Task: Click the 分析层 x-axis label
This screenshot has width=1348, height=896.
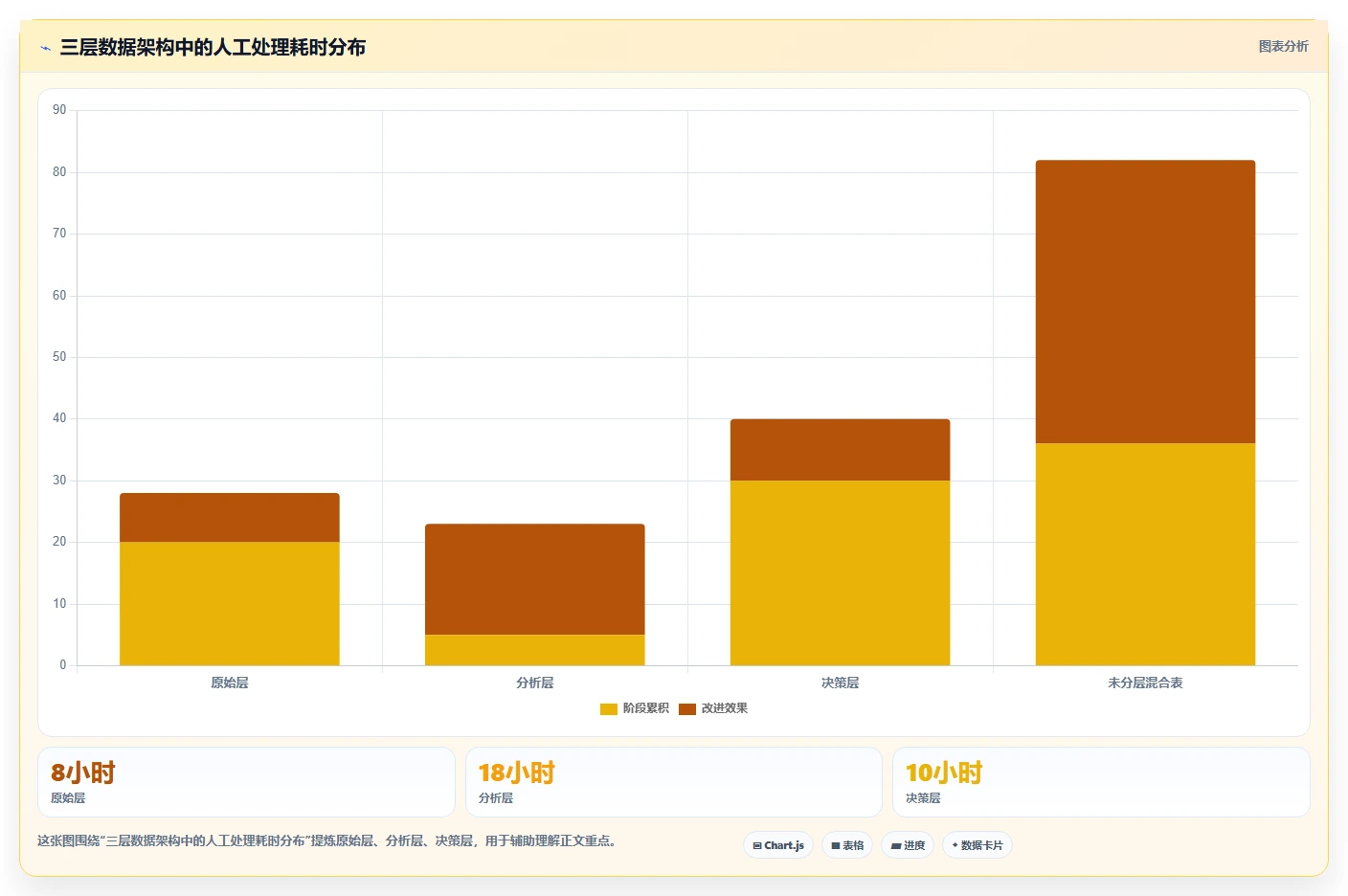Action: point(535,683)
